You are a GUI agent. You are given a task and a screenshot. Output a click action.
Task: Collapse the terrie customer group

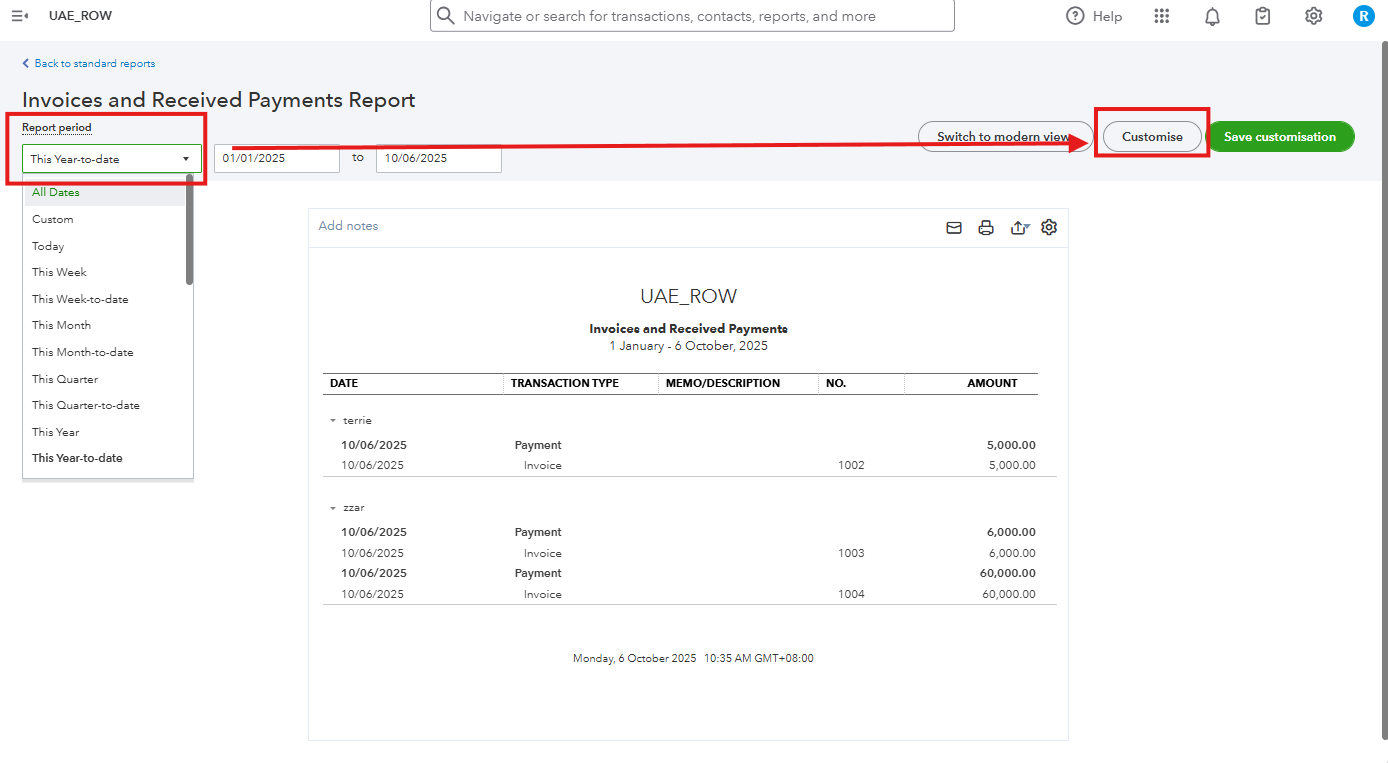tap(333, 421)
